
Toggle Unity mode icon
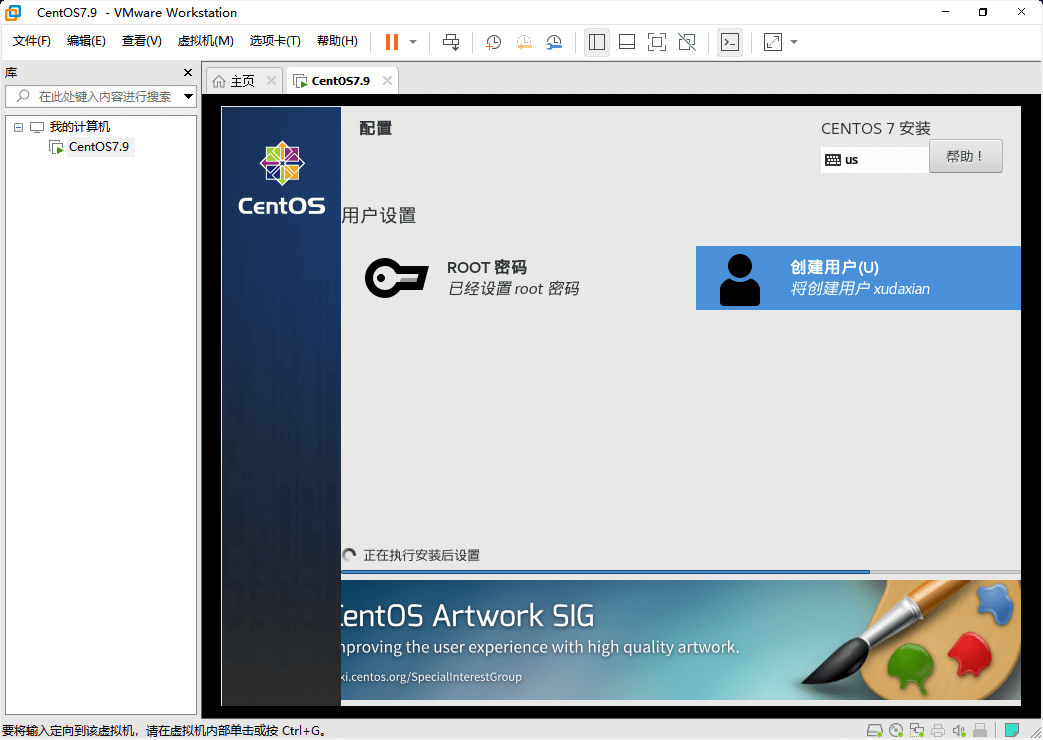click(x=687, y=42)
